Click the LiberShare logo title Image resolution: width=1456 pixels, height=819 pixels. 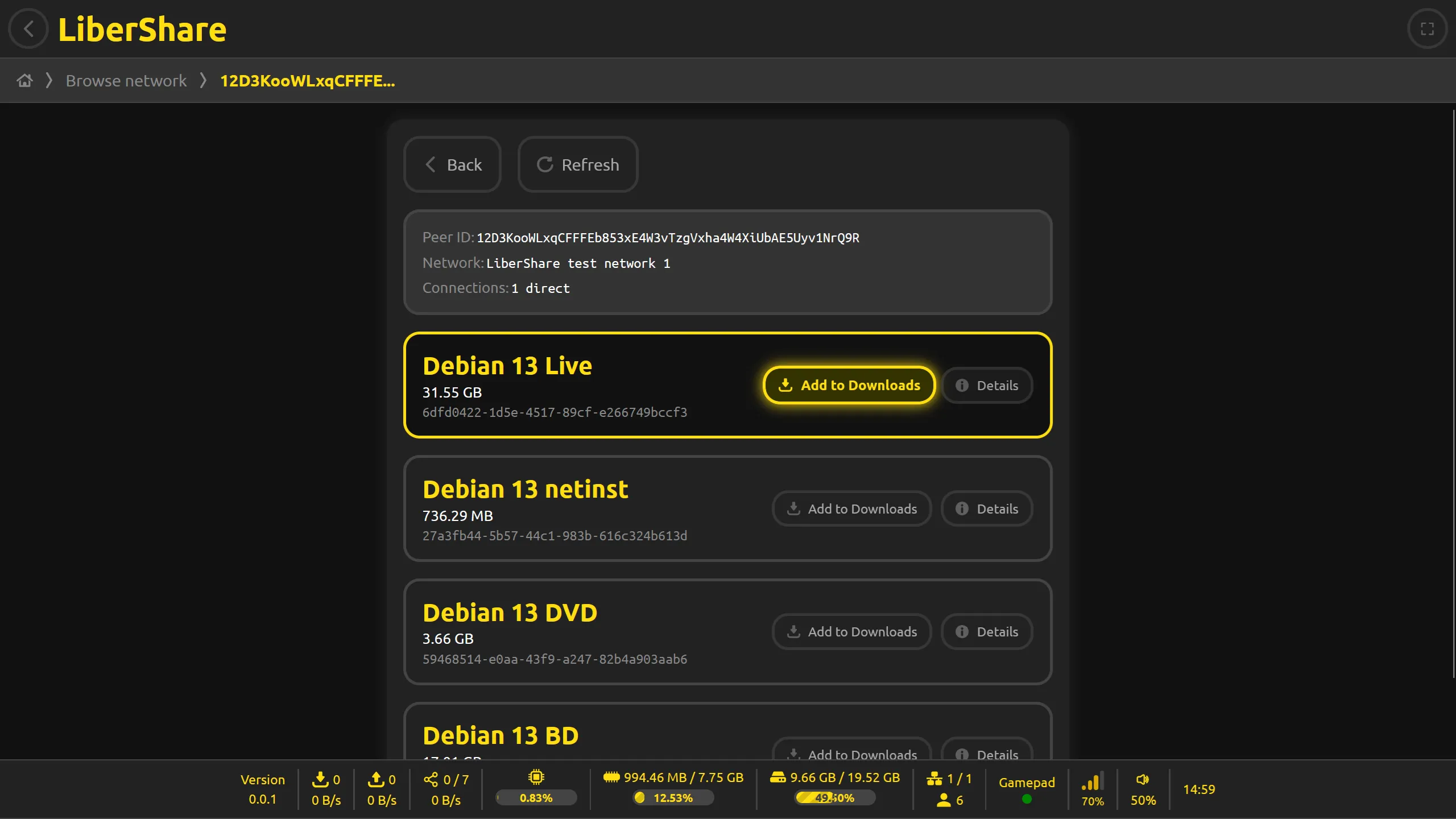142,29
